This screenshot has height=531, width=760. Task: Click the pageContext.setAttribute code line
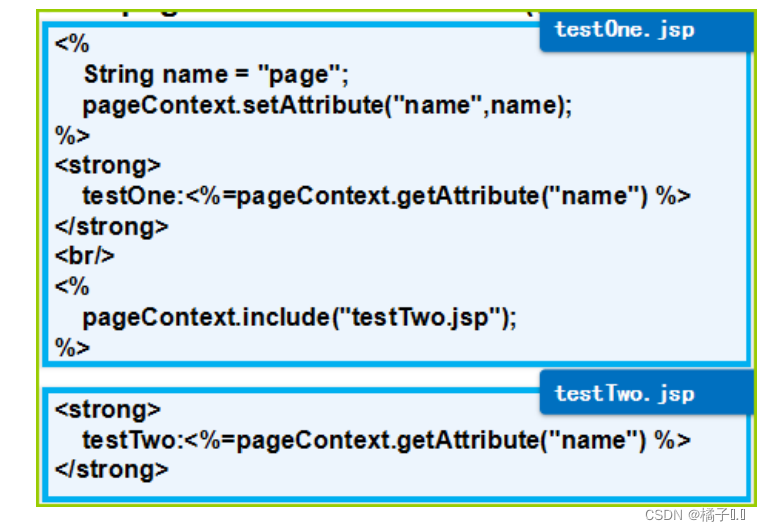point(327,105)
